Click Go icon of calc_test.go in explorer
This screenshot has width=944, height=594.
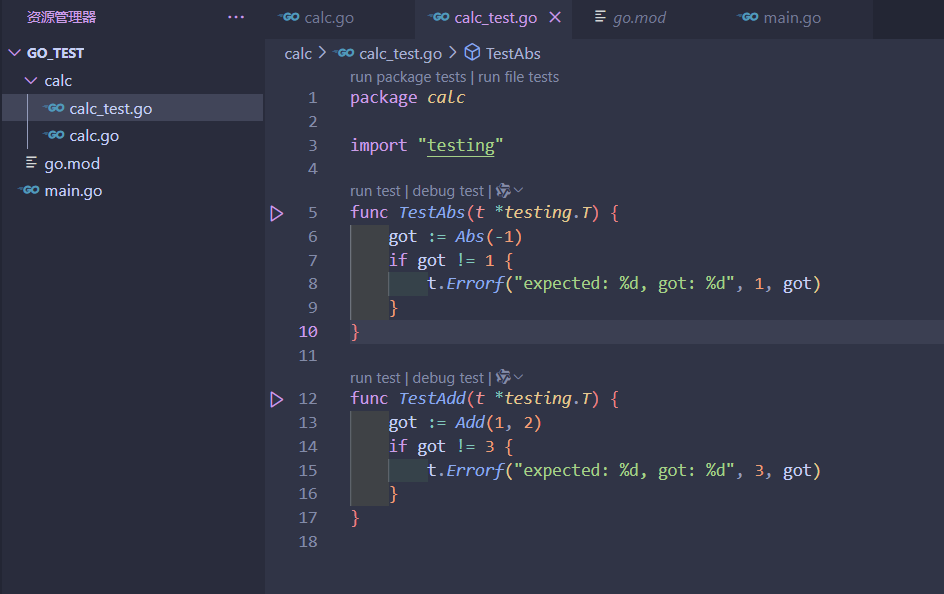54,108
